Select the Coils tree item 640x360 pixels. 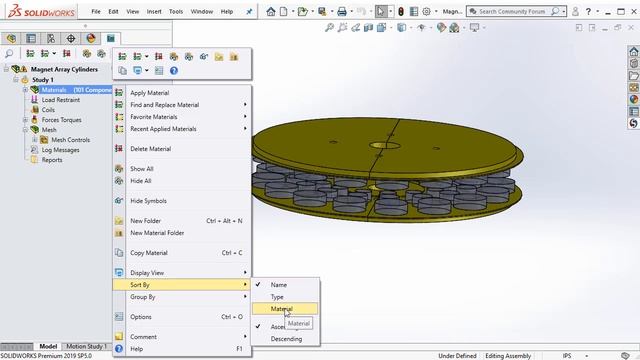(x=48, y=110)
